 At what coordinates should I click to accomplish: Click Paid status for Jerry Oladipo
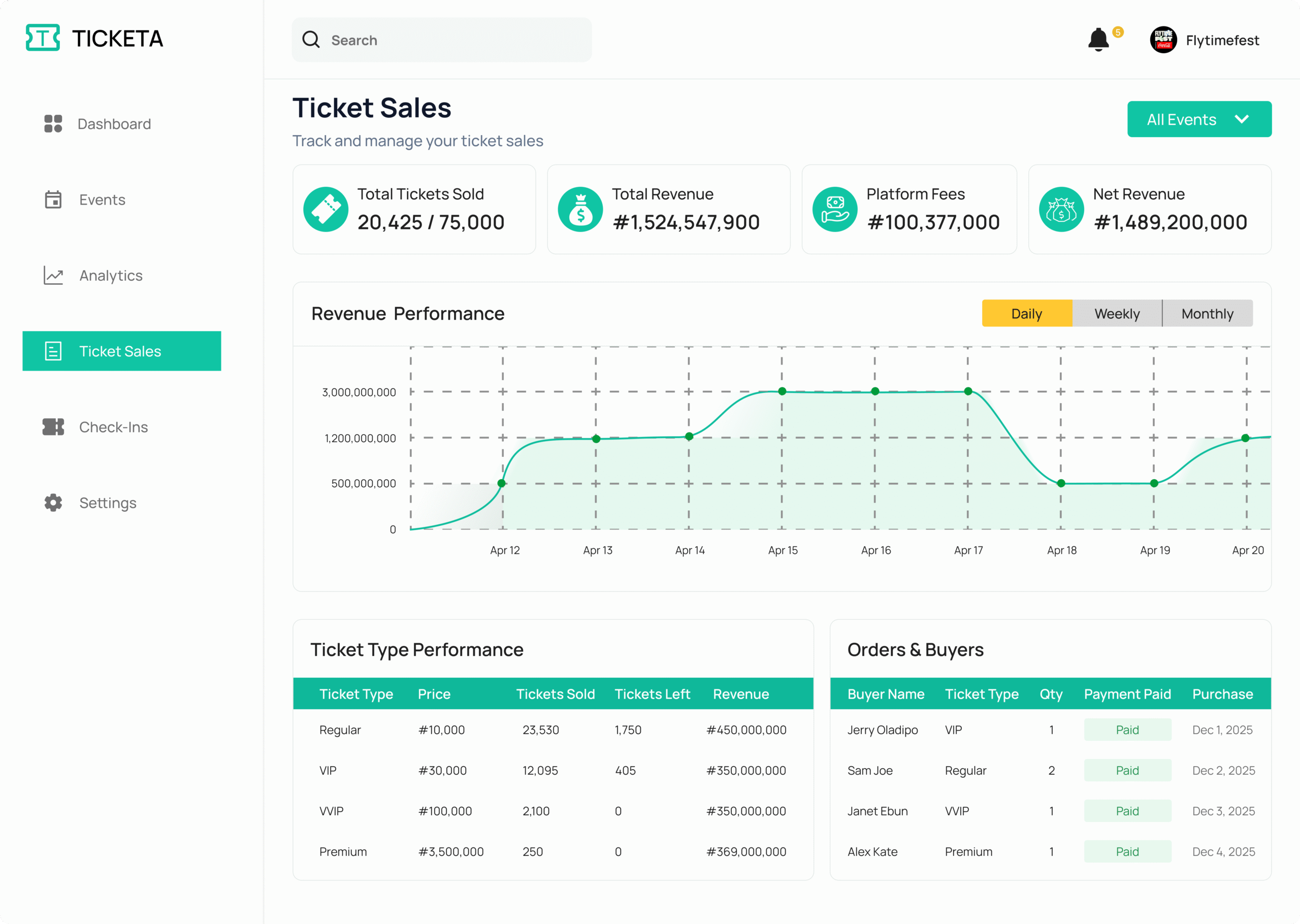(1127, 730)
